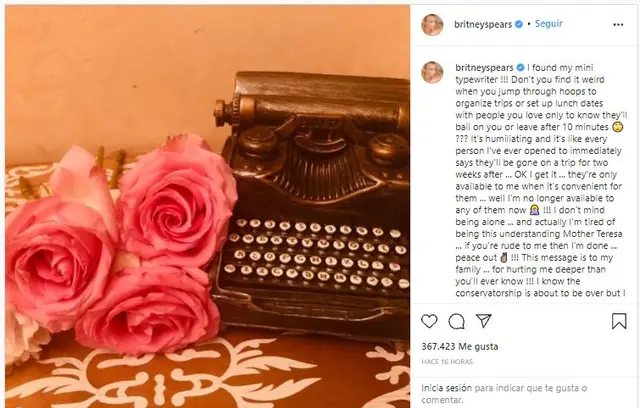Open the profile picture in the header

tap(432, 25)
